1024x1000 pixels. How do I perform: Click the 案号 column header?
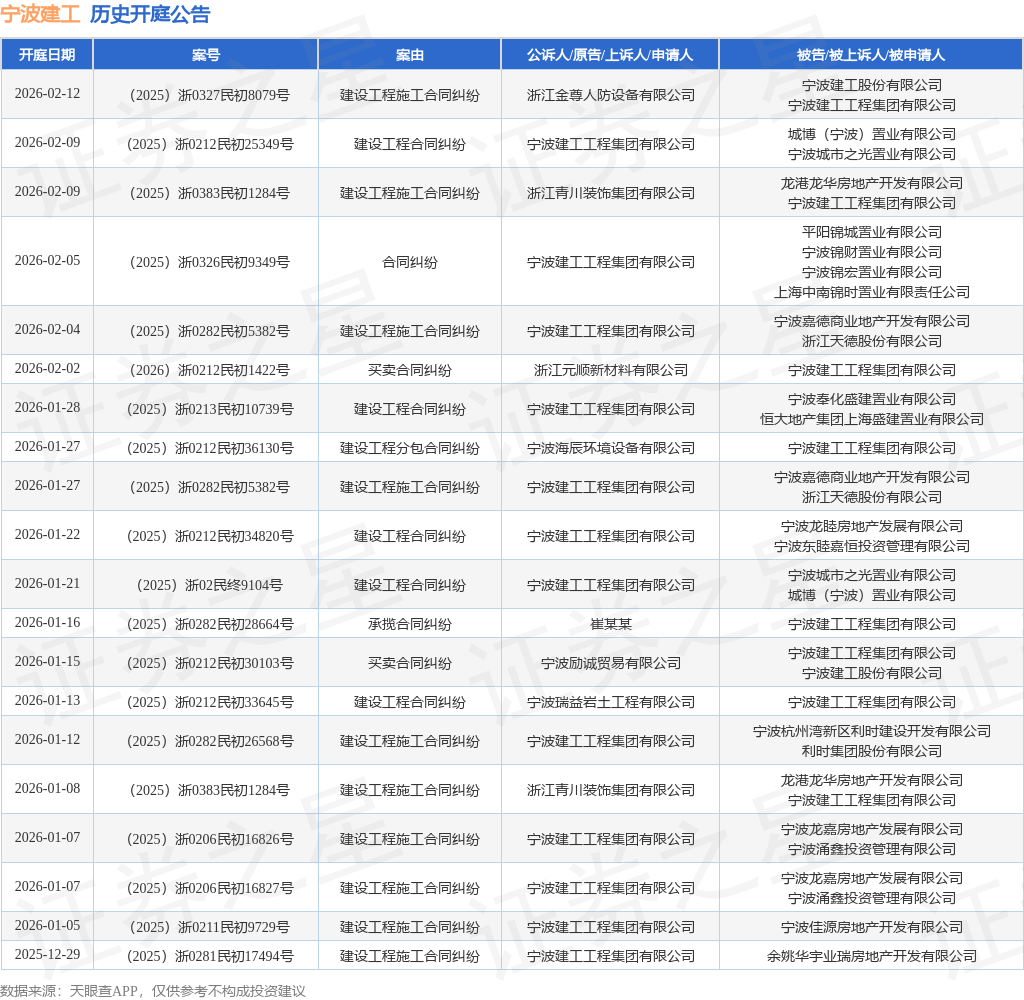[x=206, y=55]
